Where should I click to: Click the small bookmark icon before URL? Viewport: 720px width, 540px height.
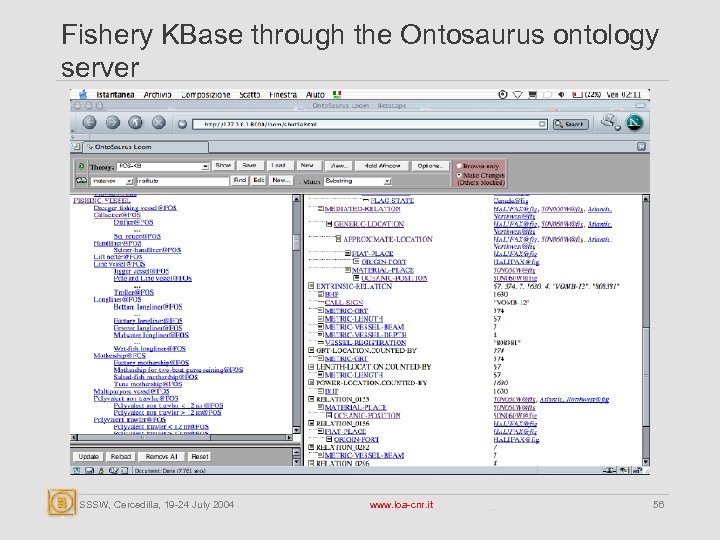click(x=182, y=124)
